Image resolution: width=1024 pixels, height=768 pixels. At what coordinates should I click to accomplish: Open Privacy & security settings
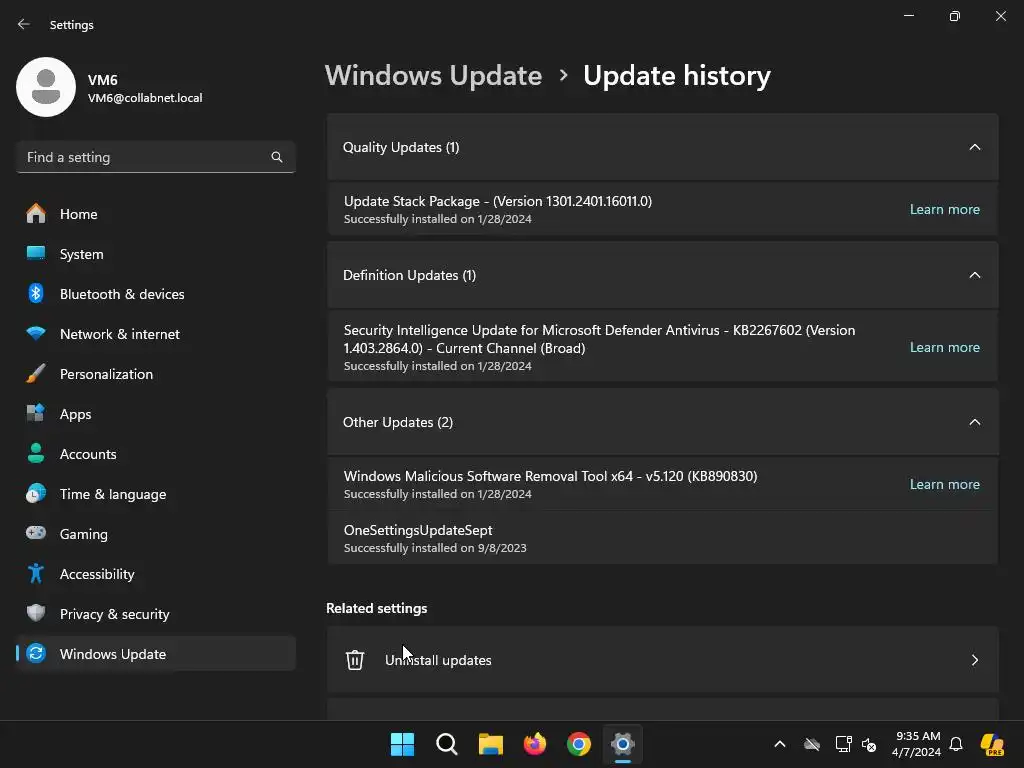coord(155,614)
